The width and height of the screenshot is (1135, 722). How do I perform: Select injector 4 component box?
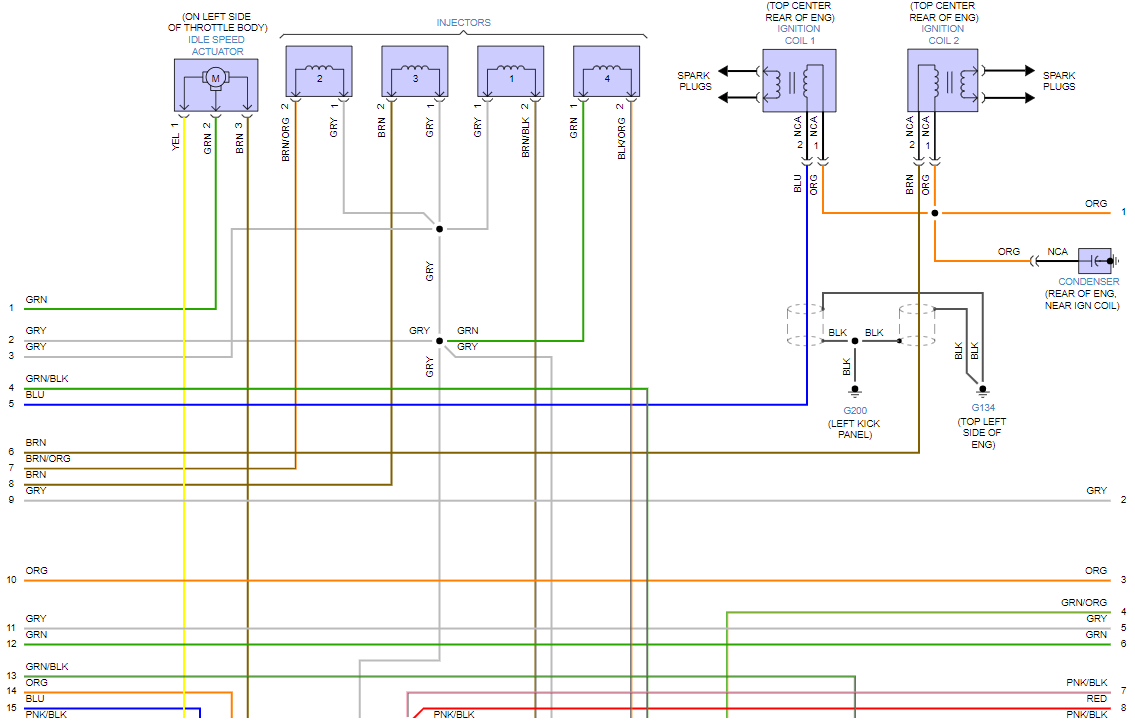pyautogui.click(x=607, y=72)
